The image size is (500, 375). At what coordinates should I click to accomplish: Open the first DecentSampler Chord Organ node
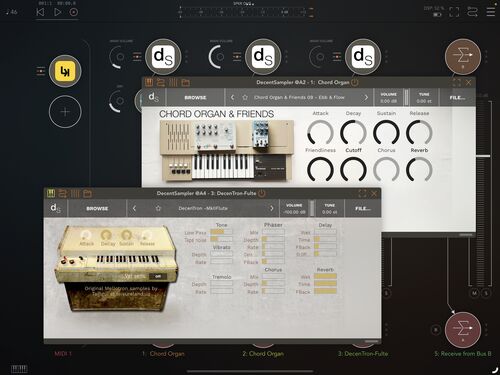(163, 57)
